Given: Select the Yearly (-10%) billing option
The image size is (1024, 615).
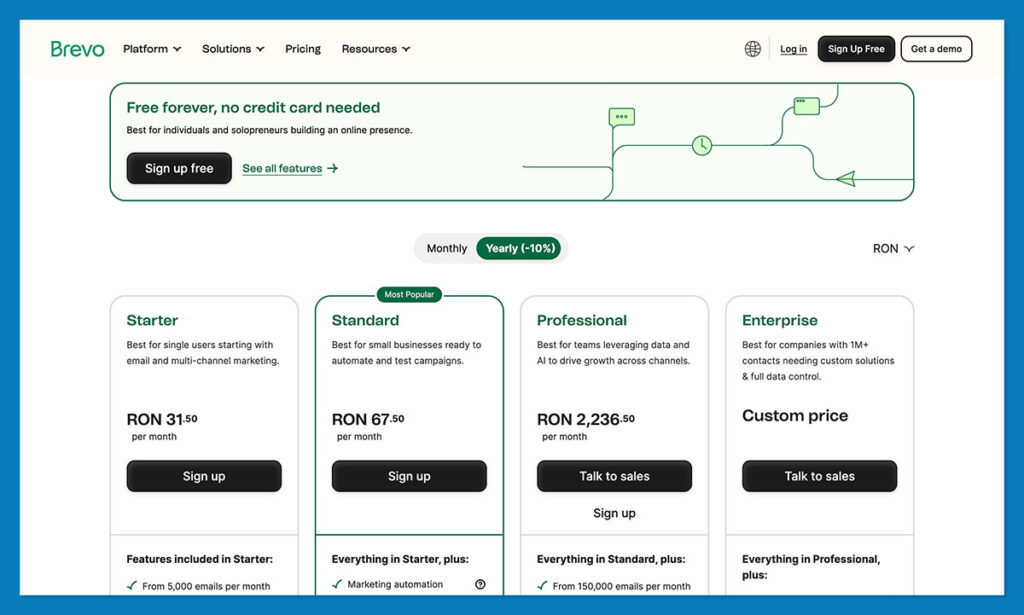Looking at the screenshot, I should pyautogui.click(x=521, y=248).
